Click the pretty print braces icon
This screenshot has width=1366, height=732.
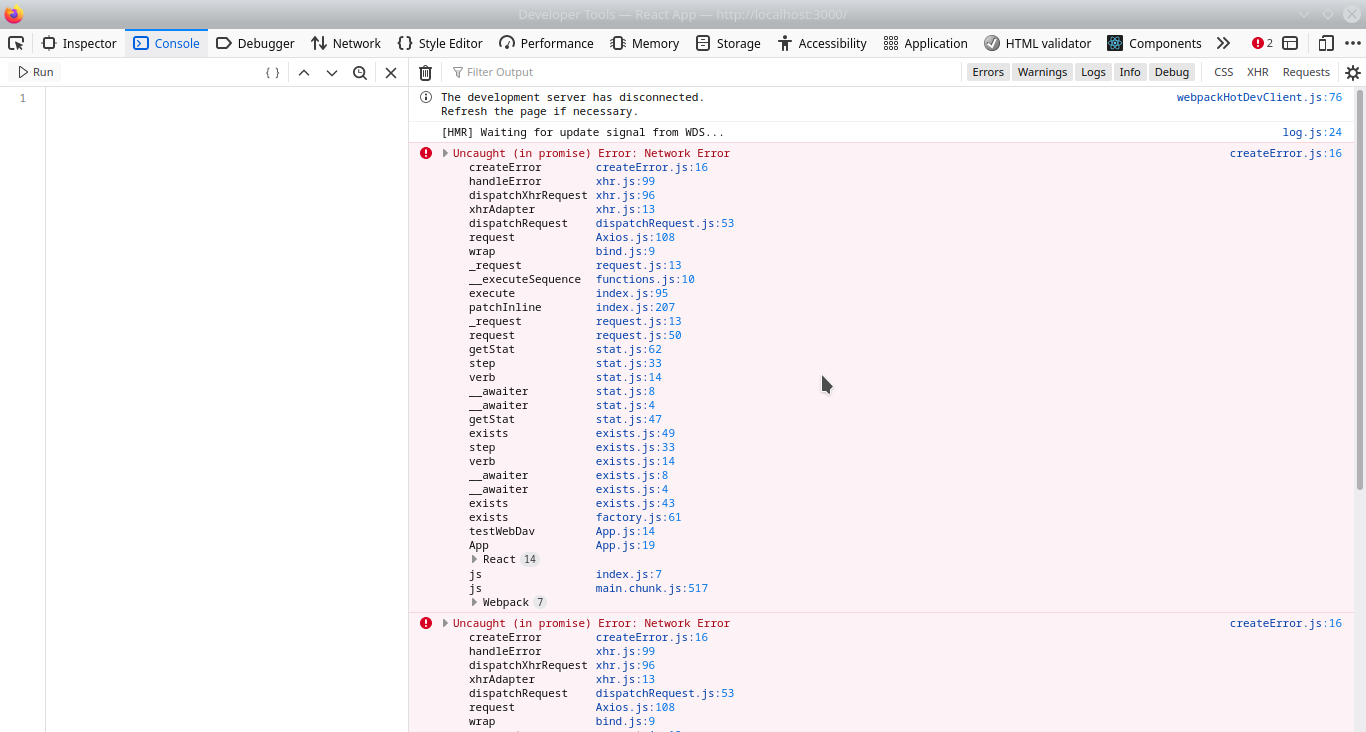(x=271, y=71)
